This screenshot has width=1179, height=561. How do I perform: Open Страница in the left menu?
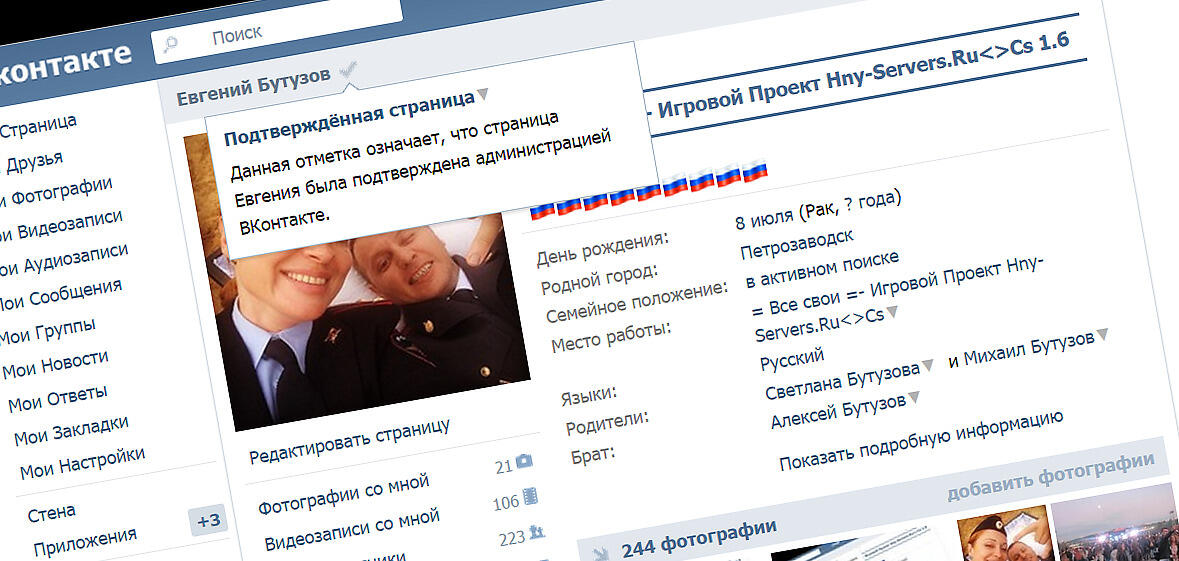(38, 126)
